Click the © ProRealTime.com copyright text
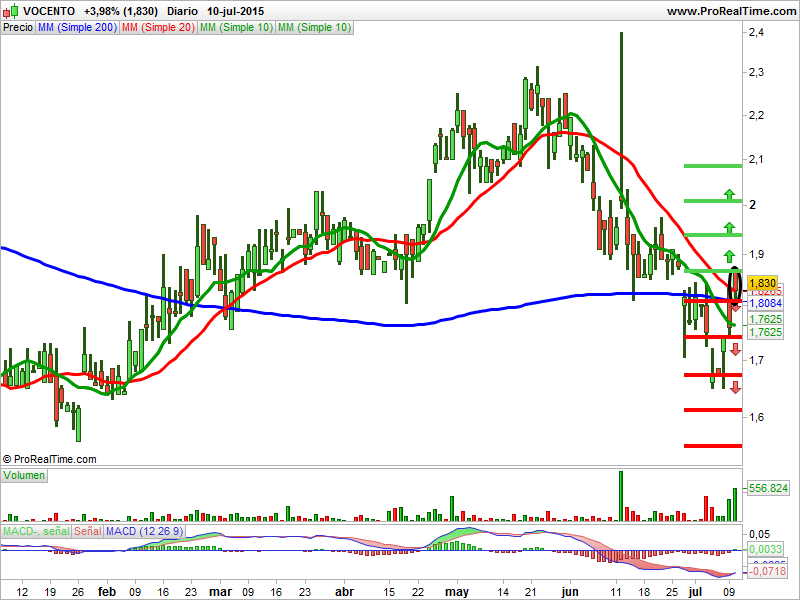Screen dimensions: 800x600 click(x=49, y=459)
